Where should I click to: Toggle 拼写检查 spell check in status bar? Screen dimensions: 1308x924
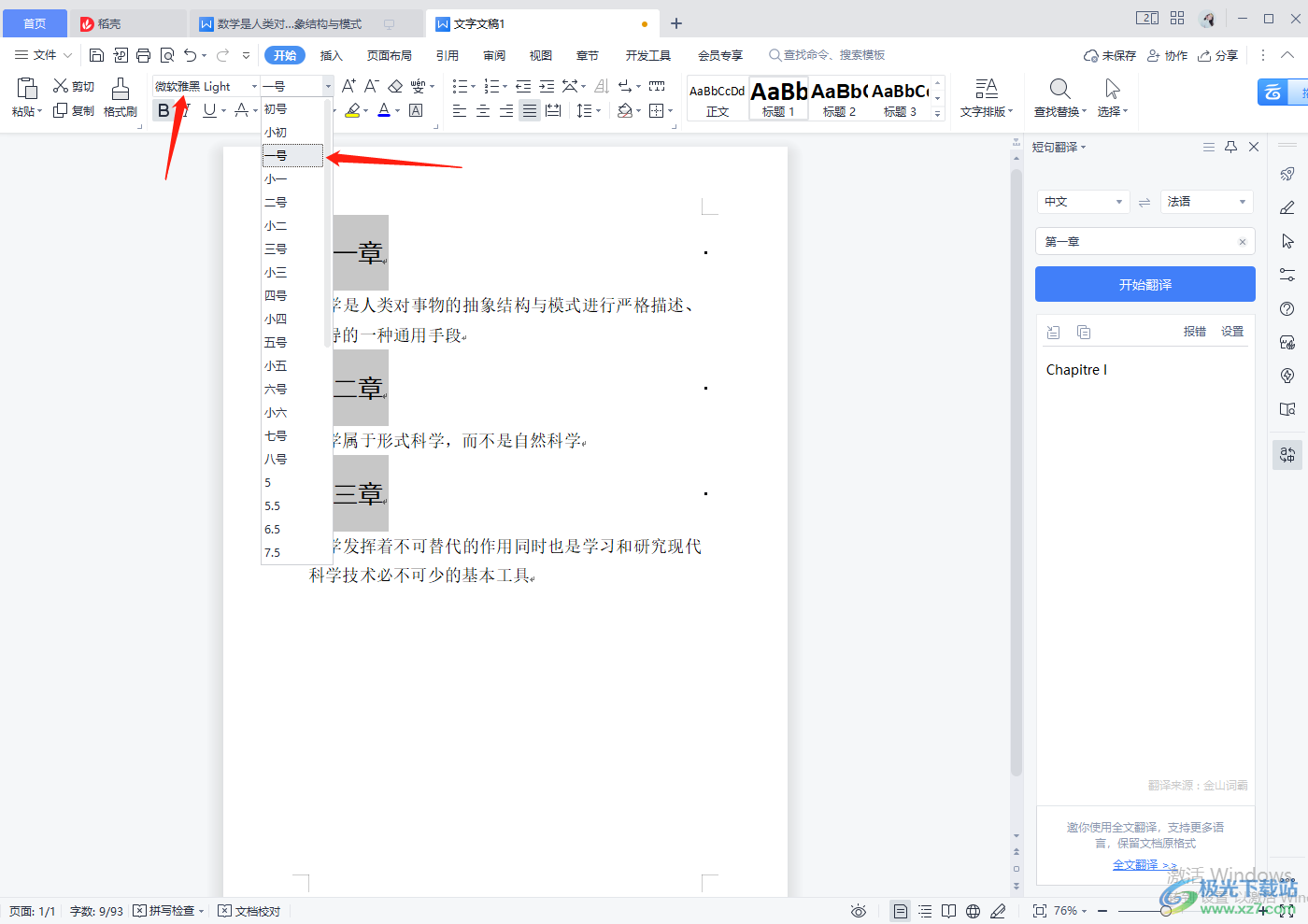click(168, 911)
